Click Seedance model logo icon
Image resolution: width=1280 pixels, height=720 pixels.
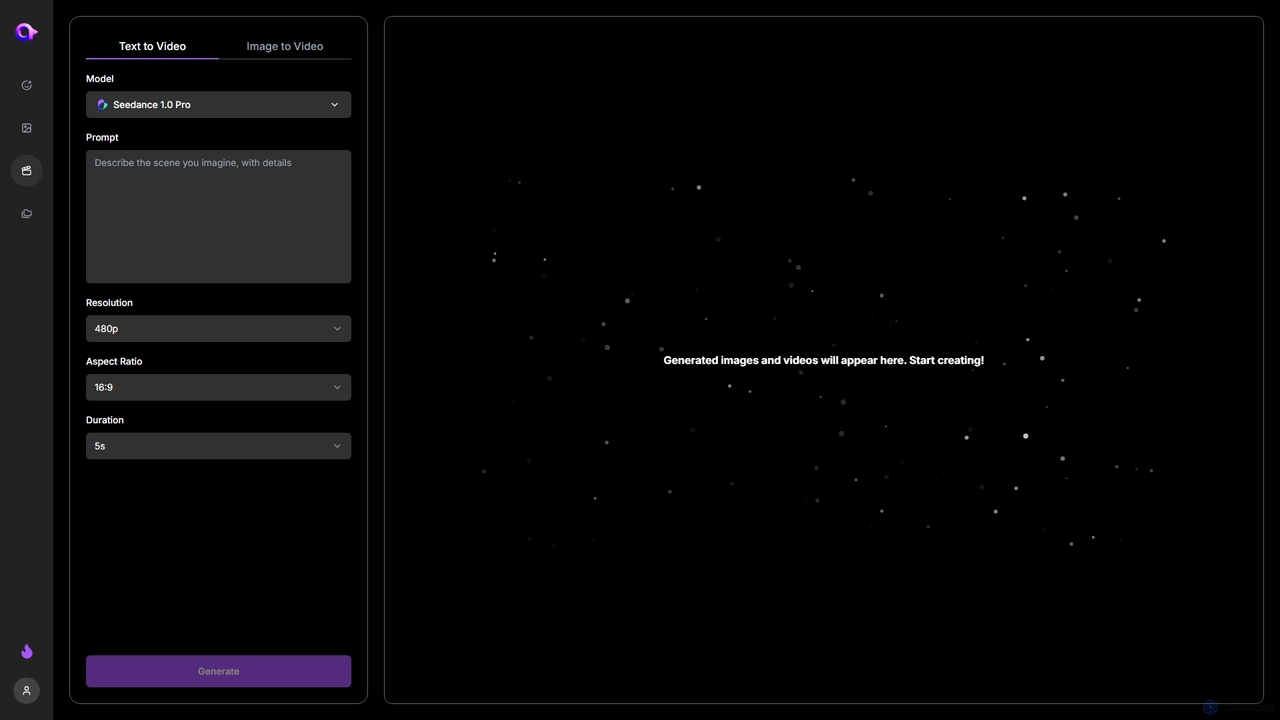pos(102,105)
